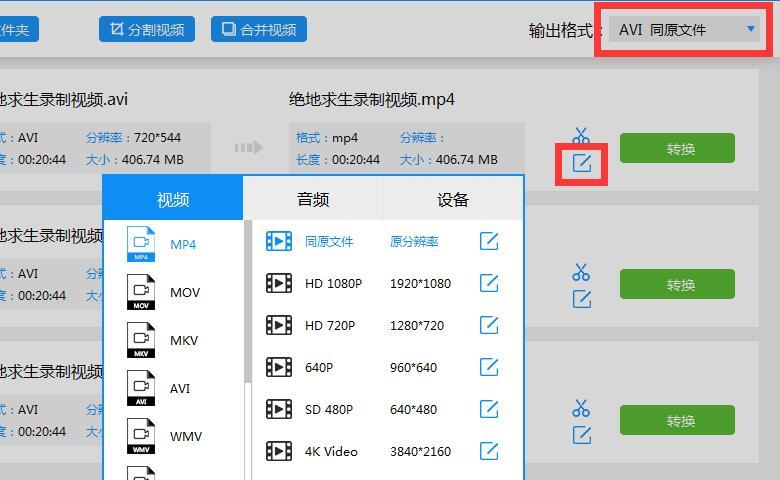The image size is (780, 480).
Task: Edit the 4K Video preset parameters
Action: [x=489, y=451]
